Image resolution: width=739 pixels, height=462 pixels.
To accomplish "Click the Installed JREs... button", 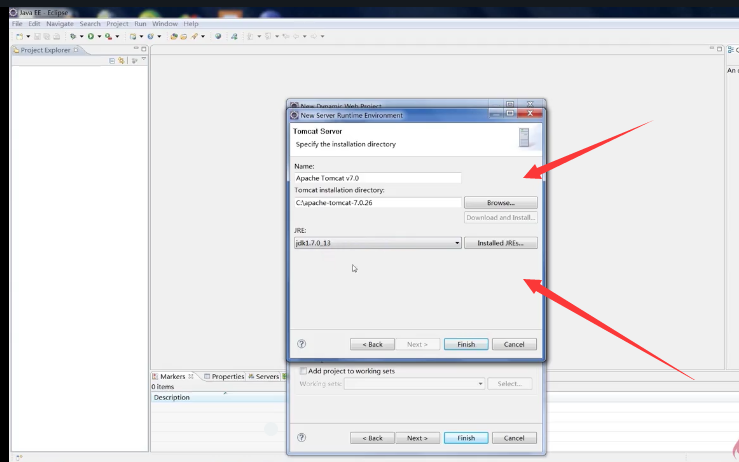I will click(x=501, y=243).
